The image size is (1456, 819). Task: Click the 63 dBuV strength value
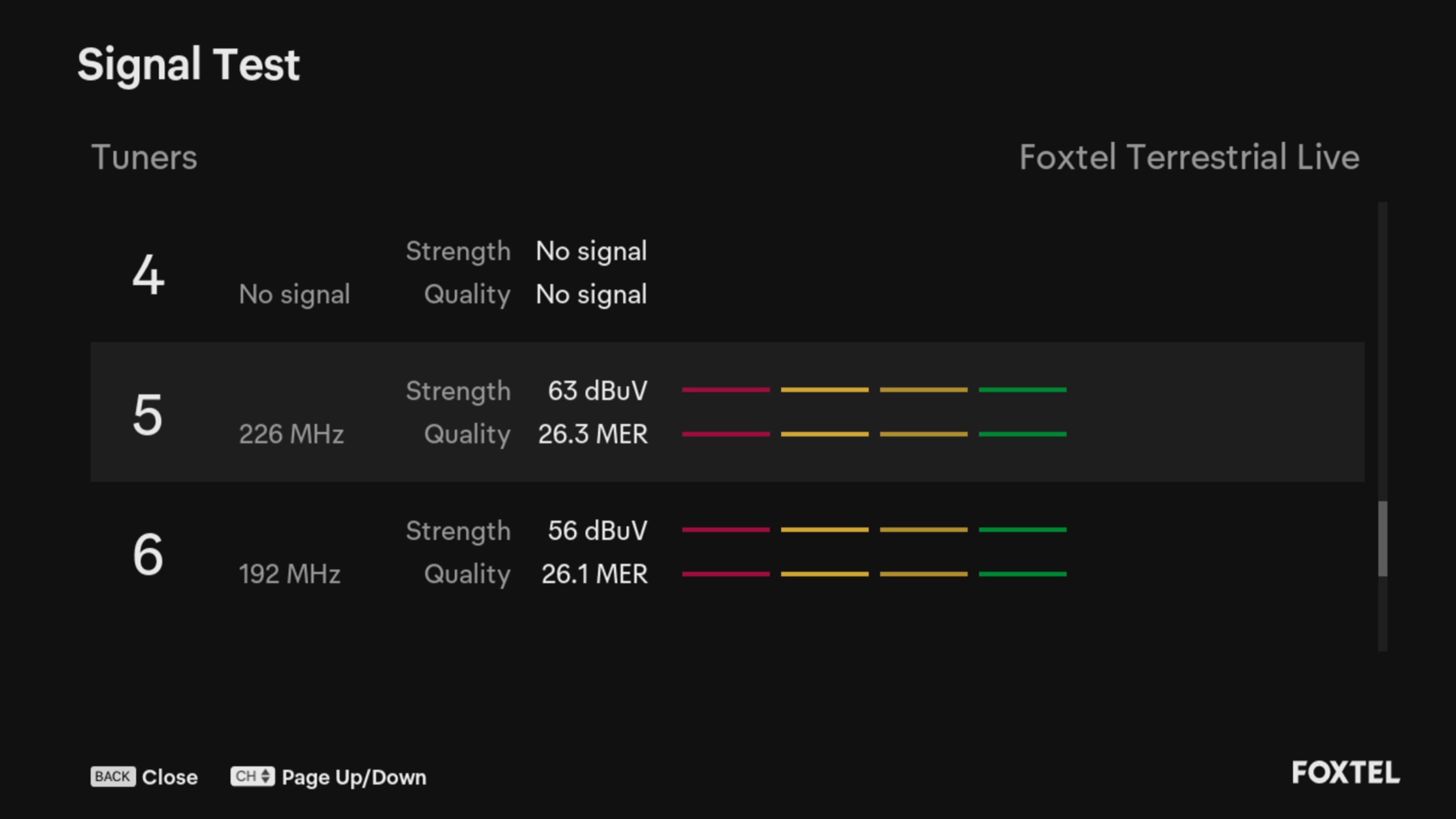[597, 391]
